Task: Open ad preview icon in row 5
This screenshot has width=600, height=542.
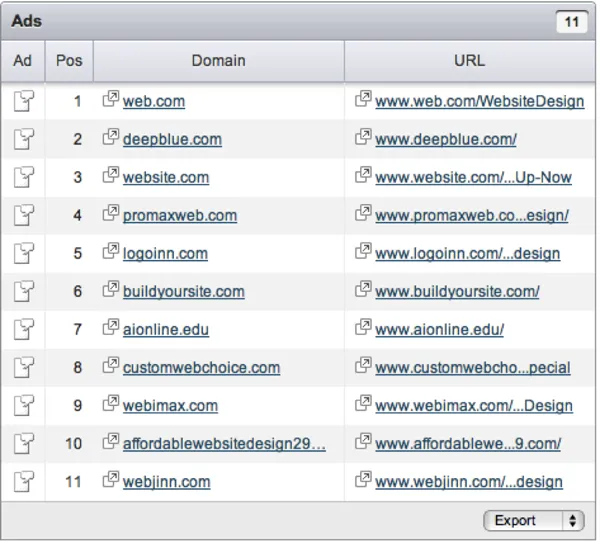Action: [23, 253]
